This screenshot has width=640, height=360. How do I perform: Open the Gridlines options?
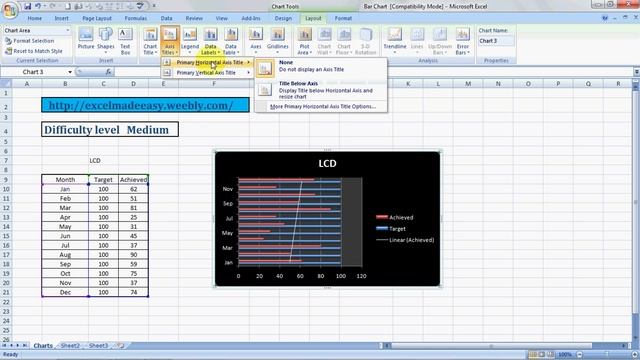[x=278, y=41]
